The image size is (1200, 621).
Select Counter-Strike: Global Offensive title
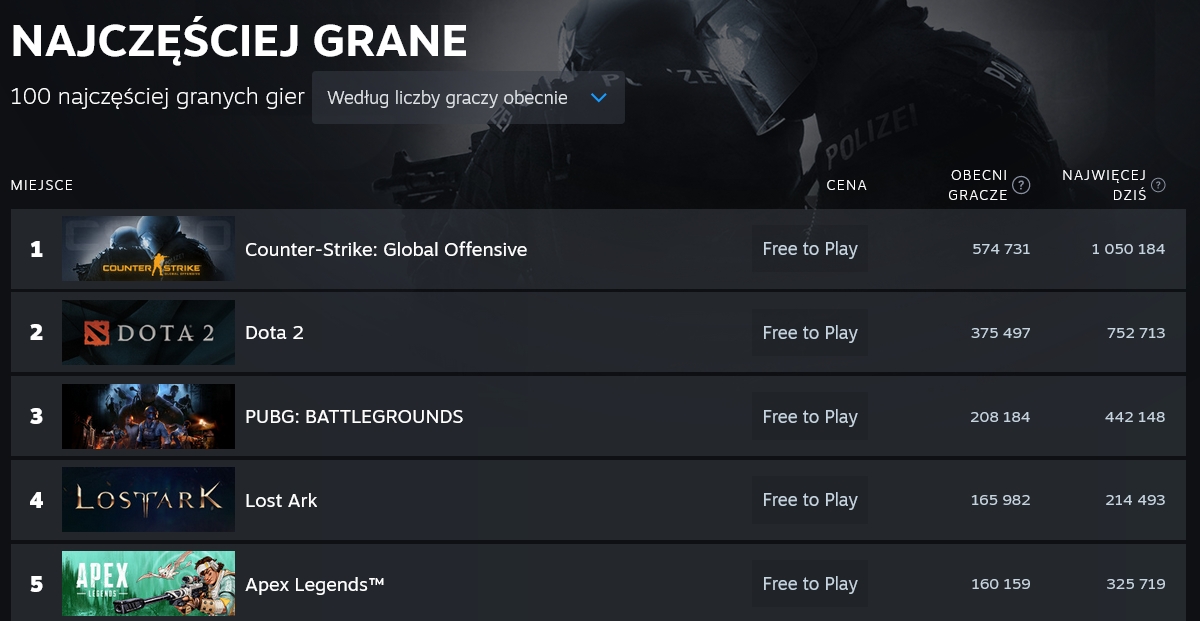click(x=386, y=249)
